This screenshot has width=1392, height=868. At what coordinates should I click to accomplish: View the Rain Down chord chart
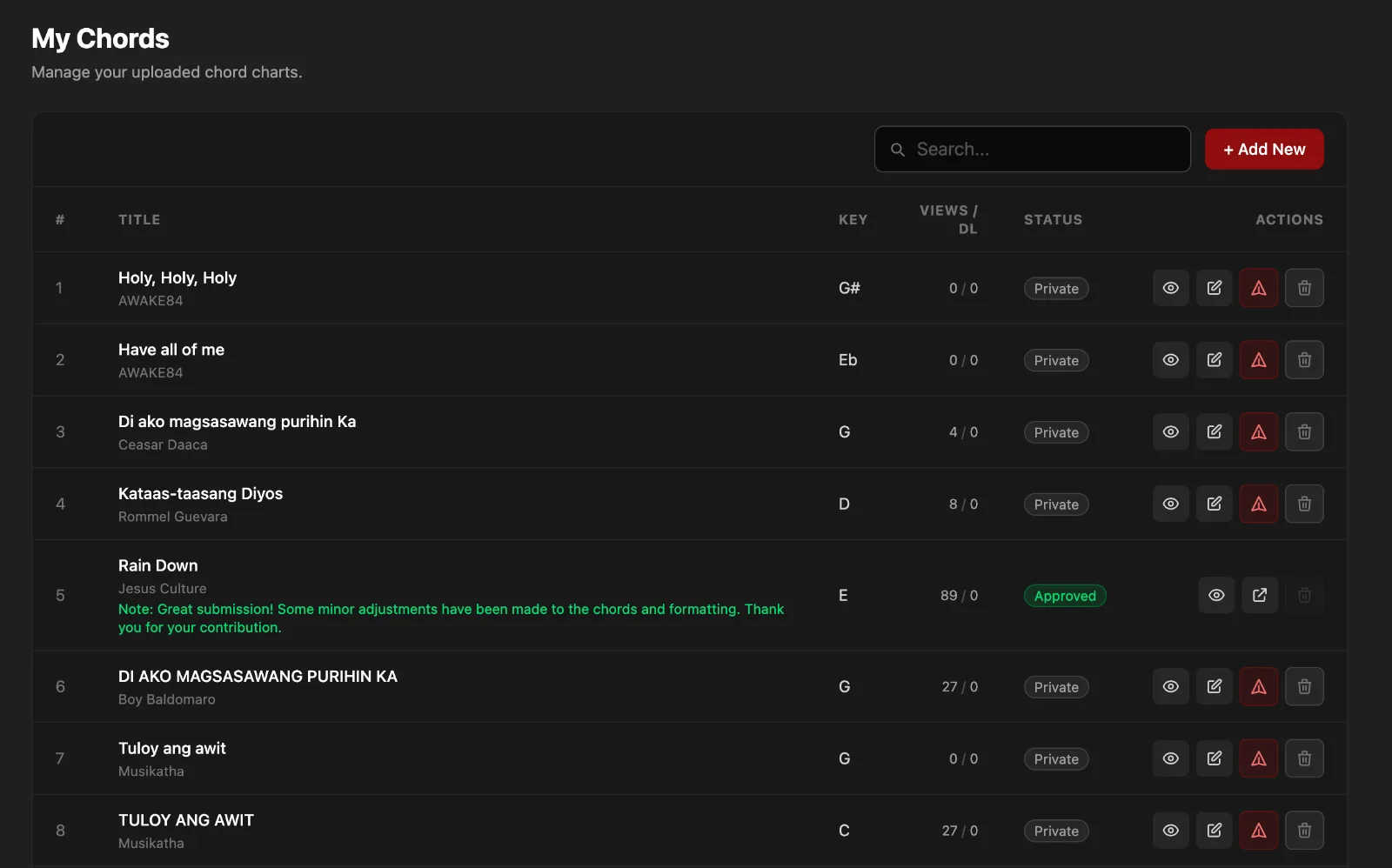(1216, 596)
